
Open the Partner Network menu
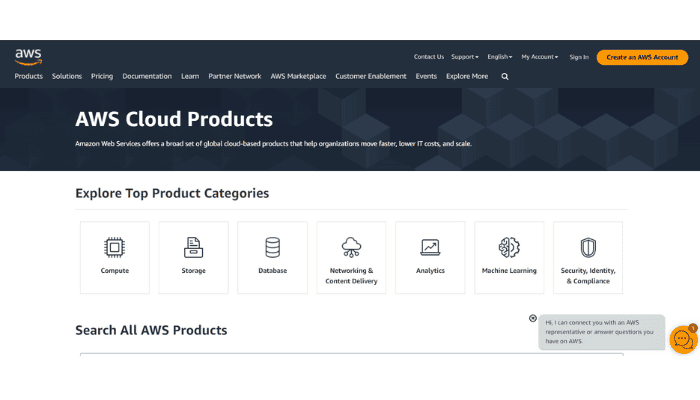coord(235,76)
